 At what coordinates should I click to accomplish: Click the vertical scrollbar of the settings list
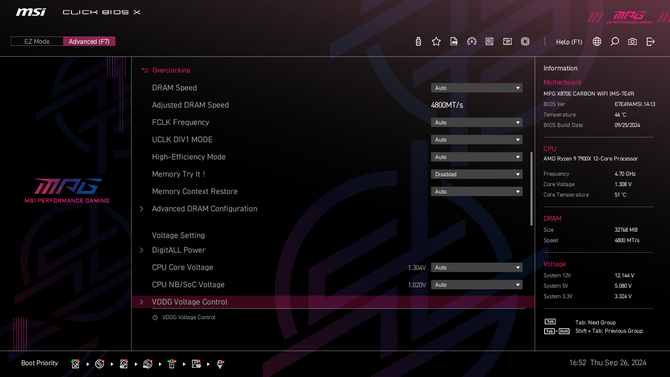[531, 188]
